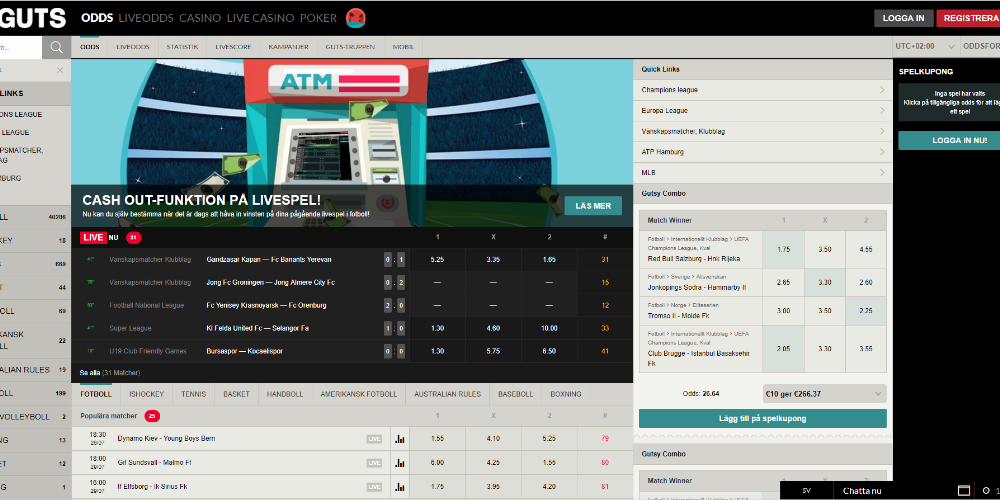
Task: Expand the MLB quick link
Action: click(x=763, y=173)
